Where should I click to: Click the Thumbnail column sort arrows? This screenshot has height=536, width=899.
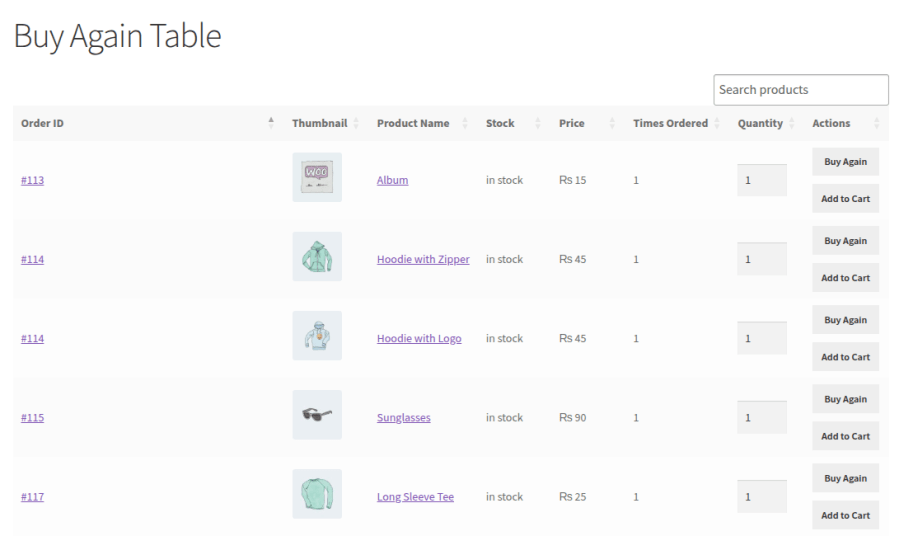coord(355,123)
